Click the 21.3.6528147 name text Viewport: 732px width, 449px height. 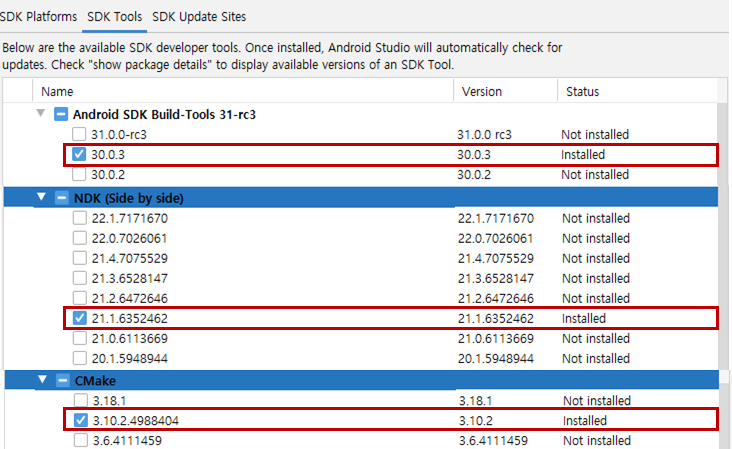click(x=130, y=279)
